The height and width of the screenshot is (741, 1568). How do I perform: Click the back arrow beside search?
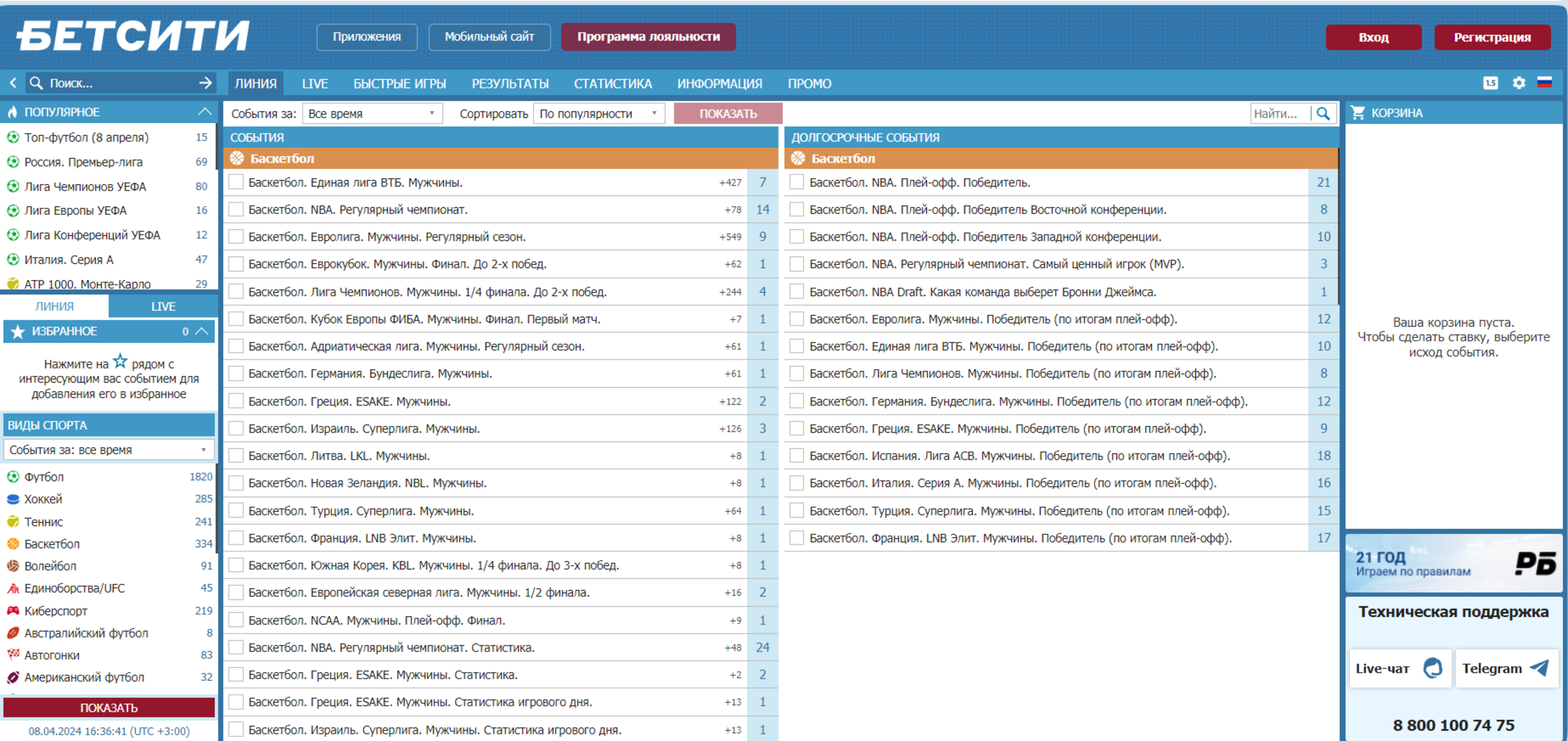[13, 83]
